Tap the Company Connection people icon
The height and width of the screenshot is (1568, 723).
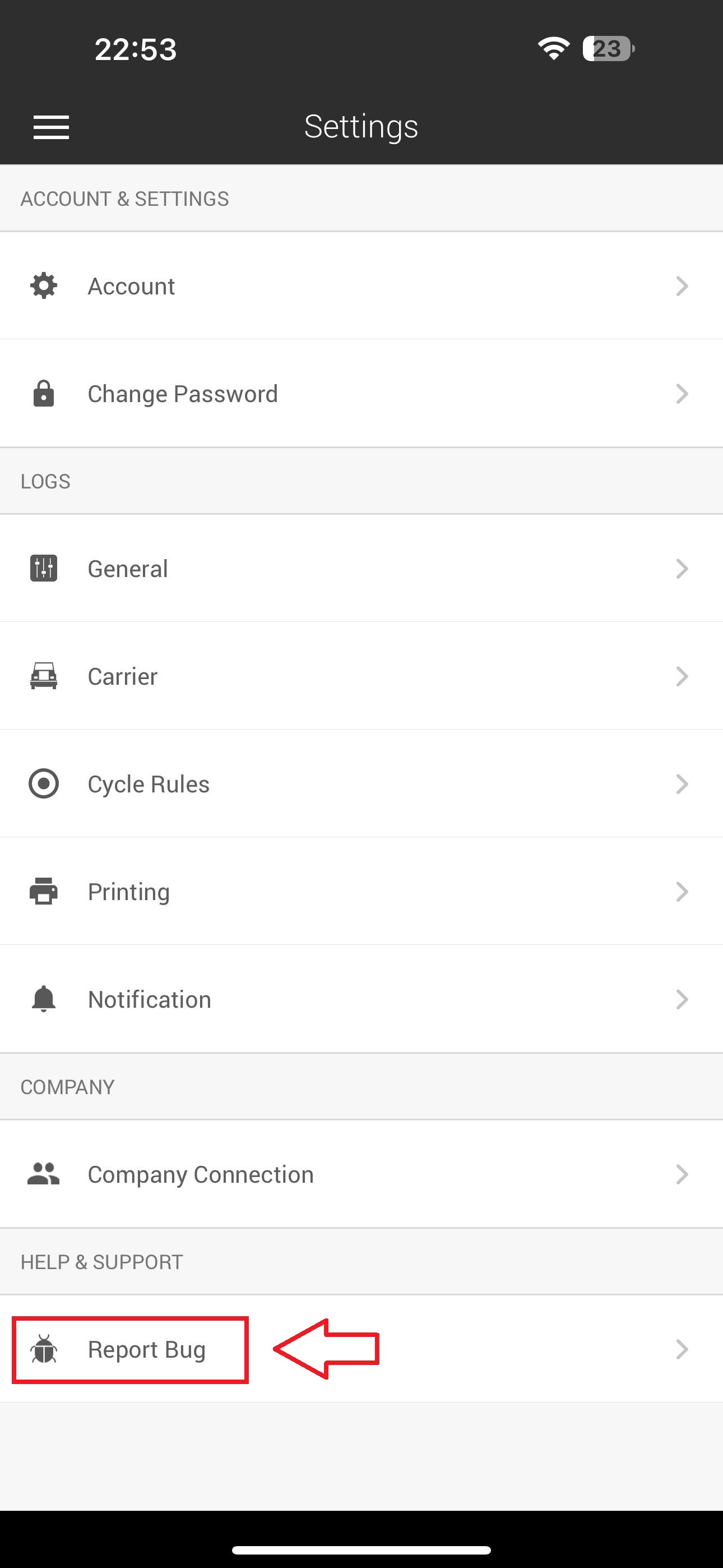tap(44, 1174)
